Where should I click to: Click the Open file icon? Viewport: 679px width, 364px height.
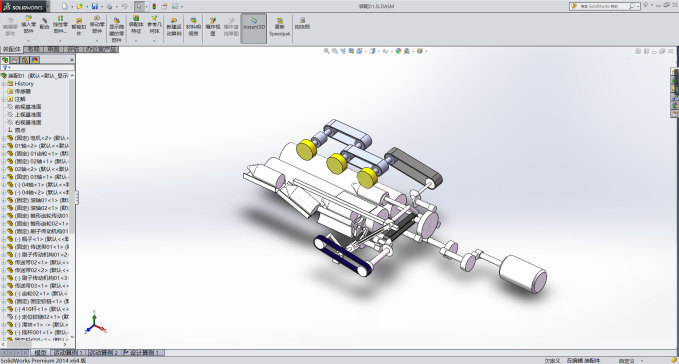click(79, 6)
